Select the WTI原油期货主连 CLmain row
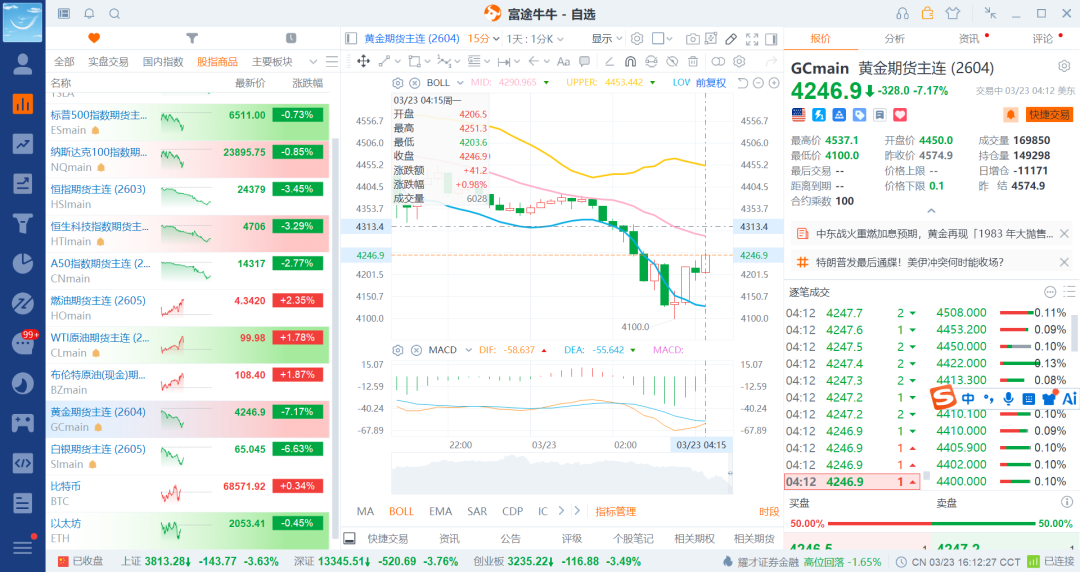Viewport: 1080px width, 572px height. pos(187,345)
